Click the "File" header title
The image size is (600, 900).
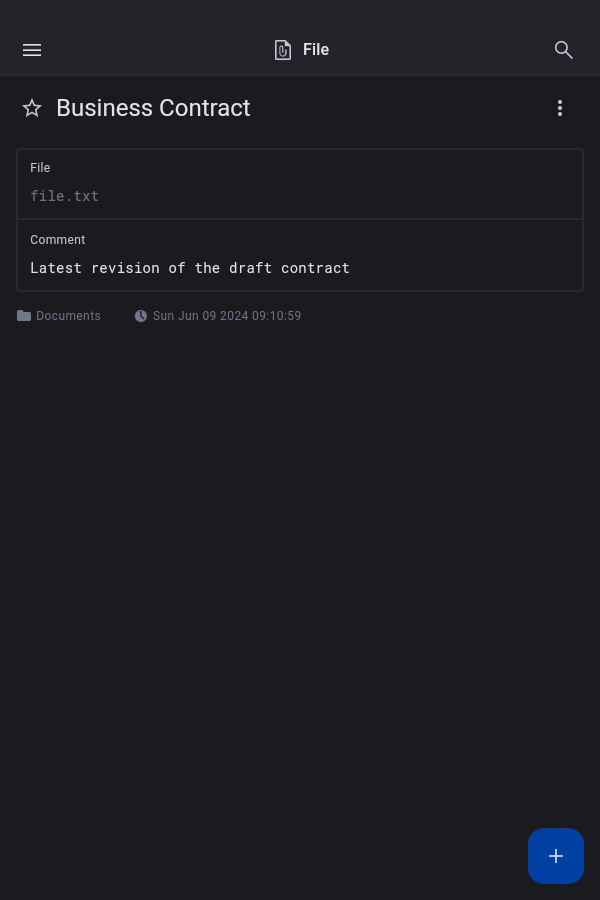316,50
